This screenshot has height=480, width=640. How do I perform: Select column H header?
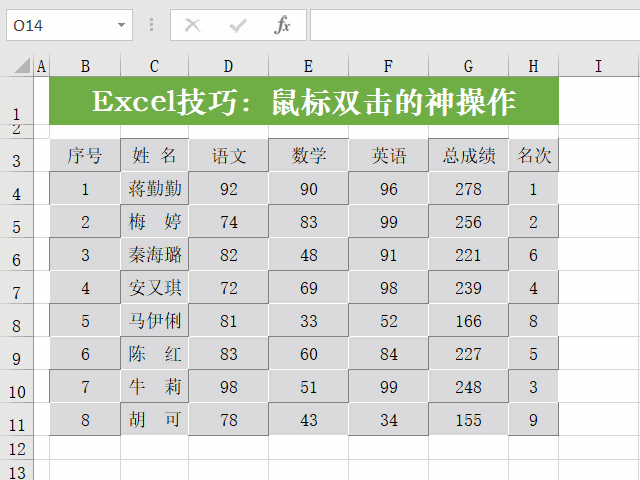pyautogui.click(x=533, y=66)
